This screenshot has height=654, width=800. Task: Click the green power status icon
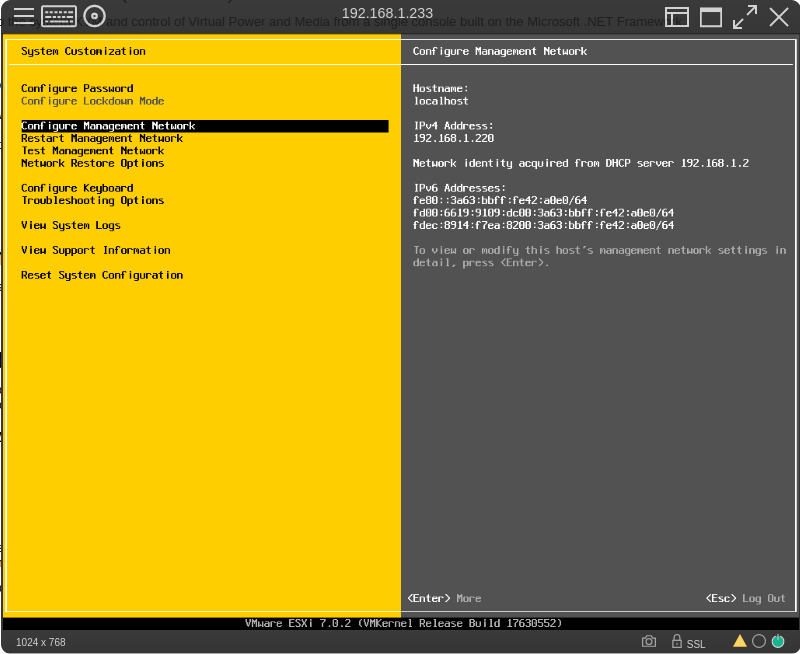click(x=777, y=641)
